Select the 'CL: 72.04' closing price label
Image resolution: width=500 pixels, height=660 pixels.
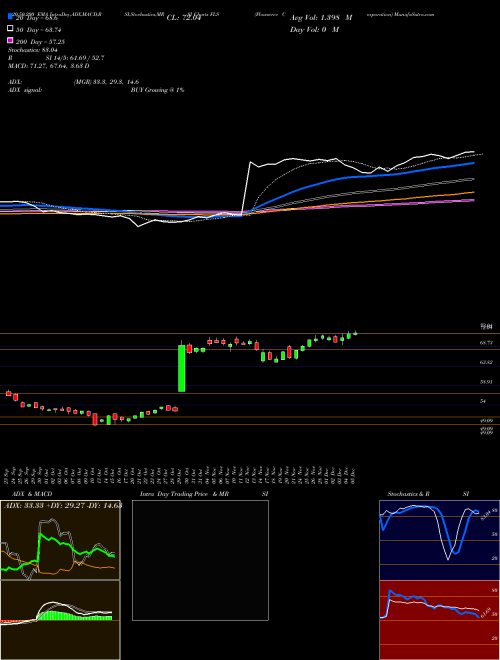tap(184, 18)
